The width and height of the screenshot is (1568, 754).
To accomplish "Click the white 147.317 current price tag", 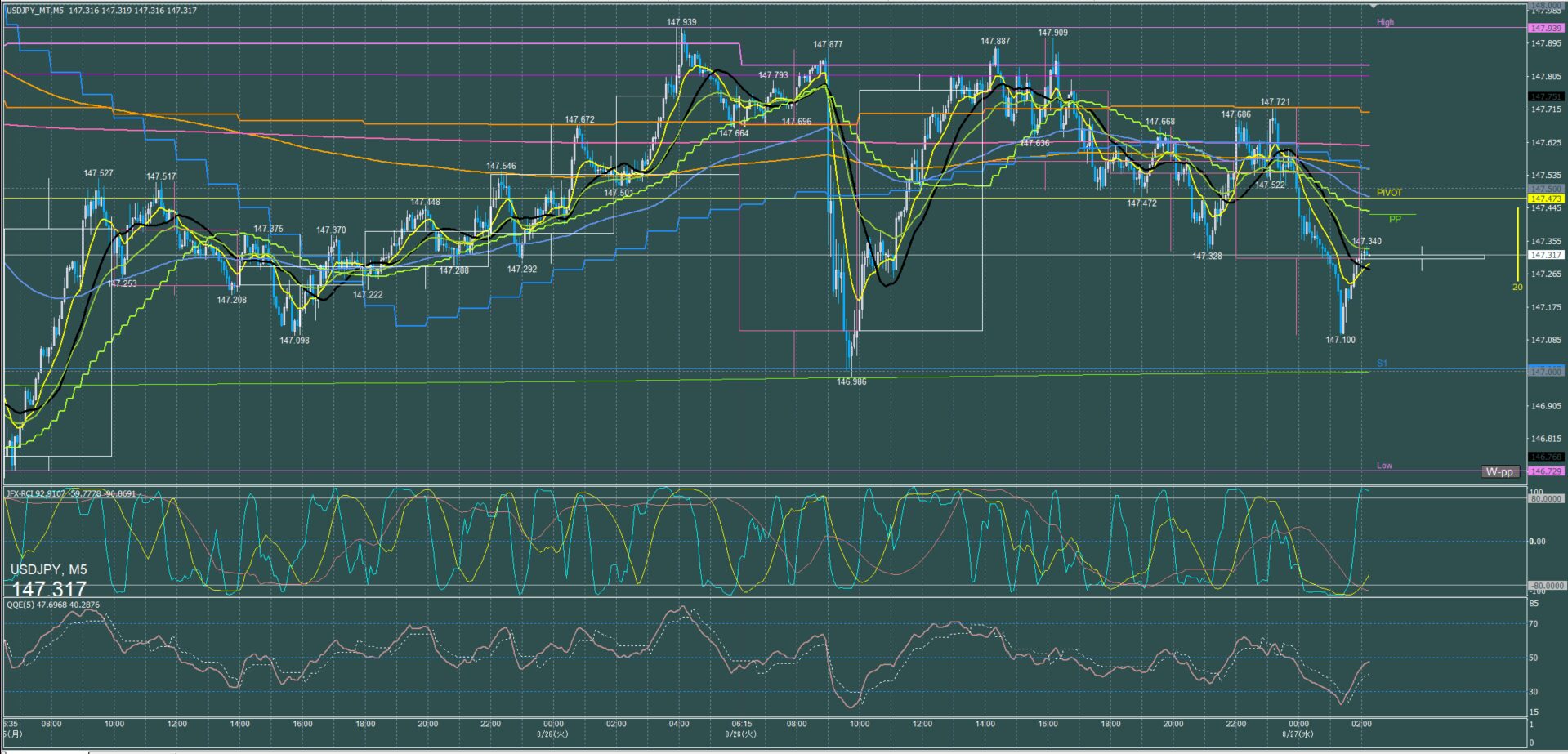I will pos(1545,255).
